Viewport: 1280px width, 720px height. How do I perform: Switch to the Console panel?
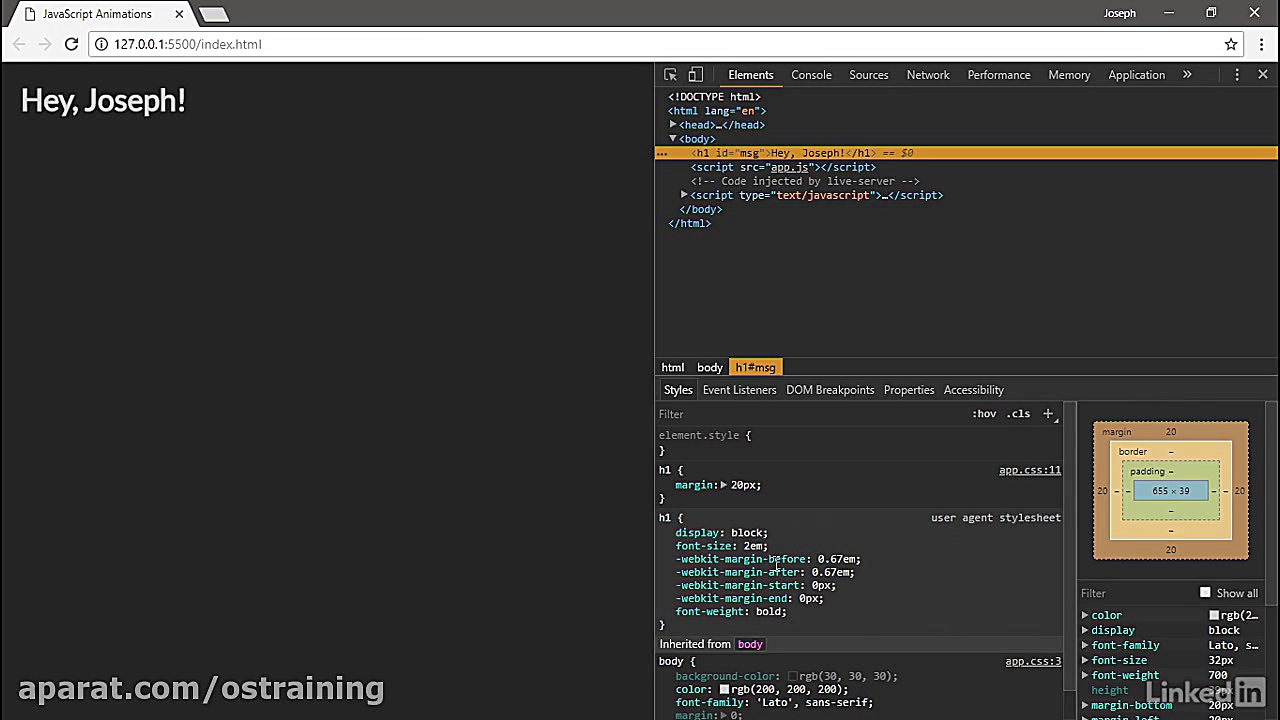(811, 74)
